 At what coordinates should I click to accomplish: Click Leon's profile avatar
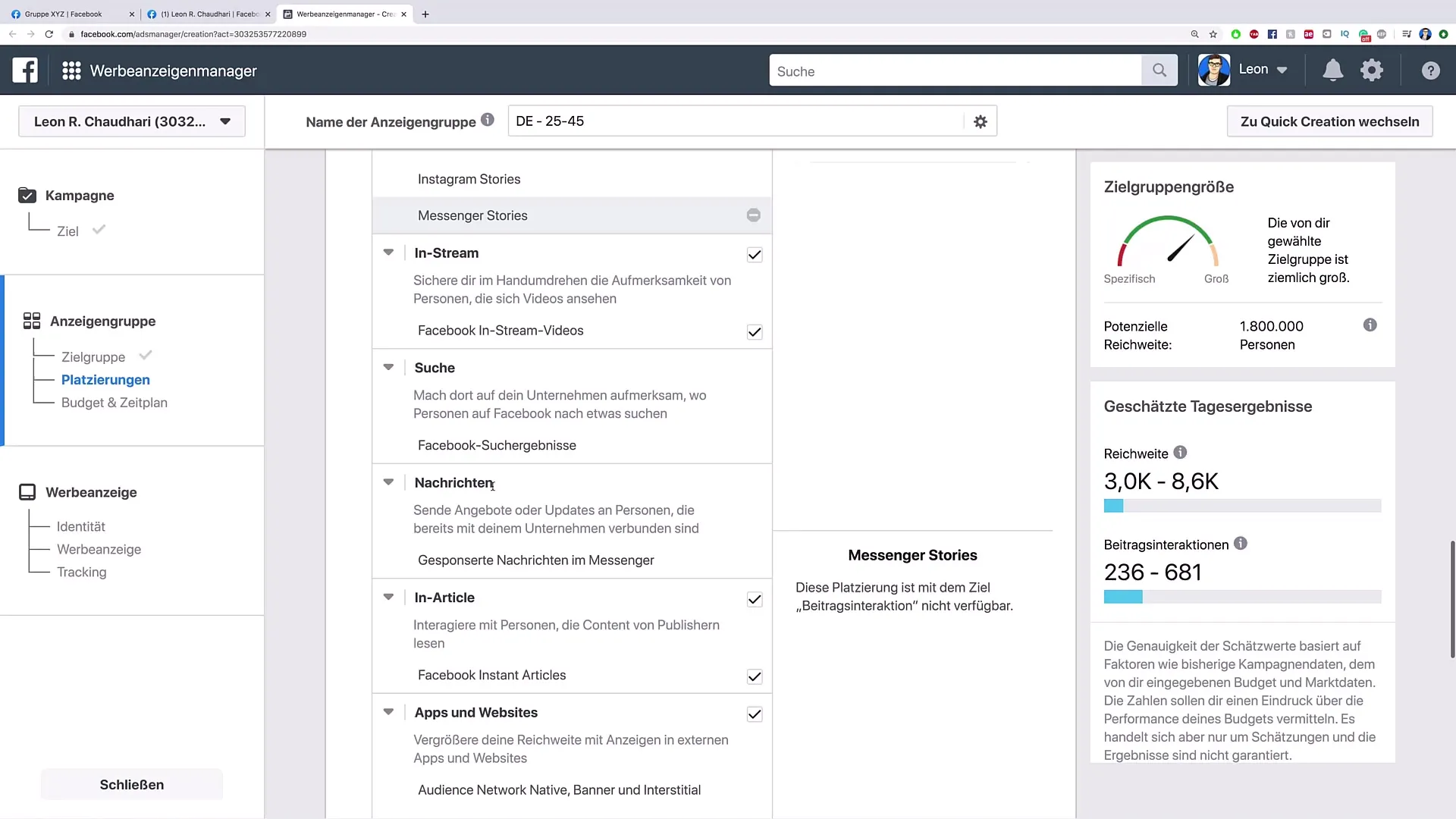click(1213, 70)
